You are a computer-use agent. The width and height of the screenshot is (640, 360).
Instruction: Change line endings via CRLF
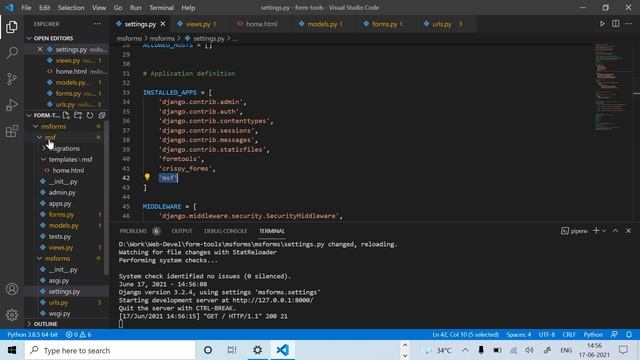tap(569, 334)
